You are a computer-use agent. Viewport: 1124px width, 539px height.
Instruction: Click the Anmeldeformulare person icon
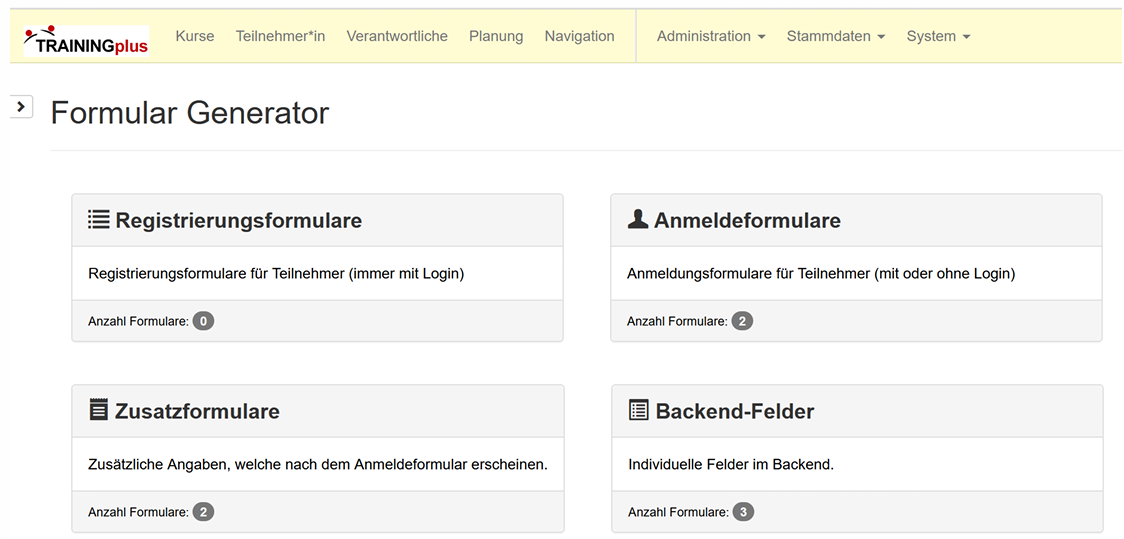(x=637, y=219)
